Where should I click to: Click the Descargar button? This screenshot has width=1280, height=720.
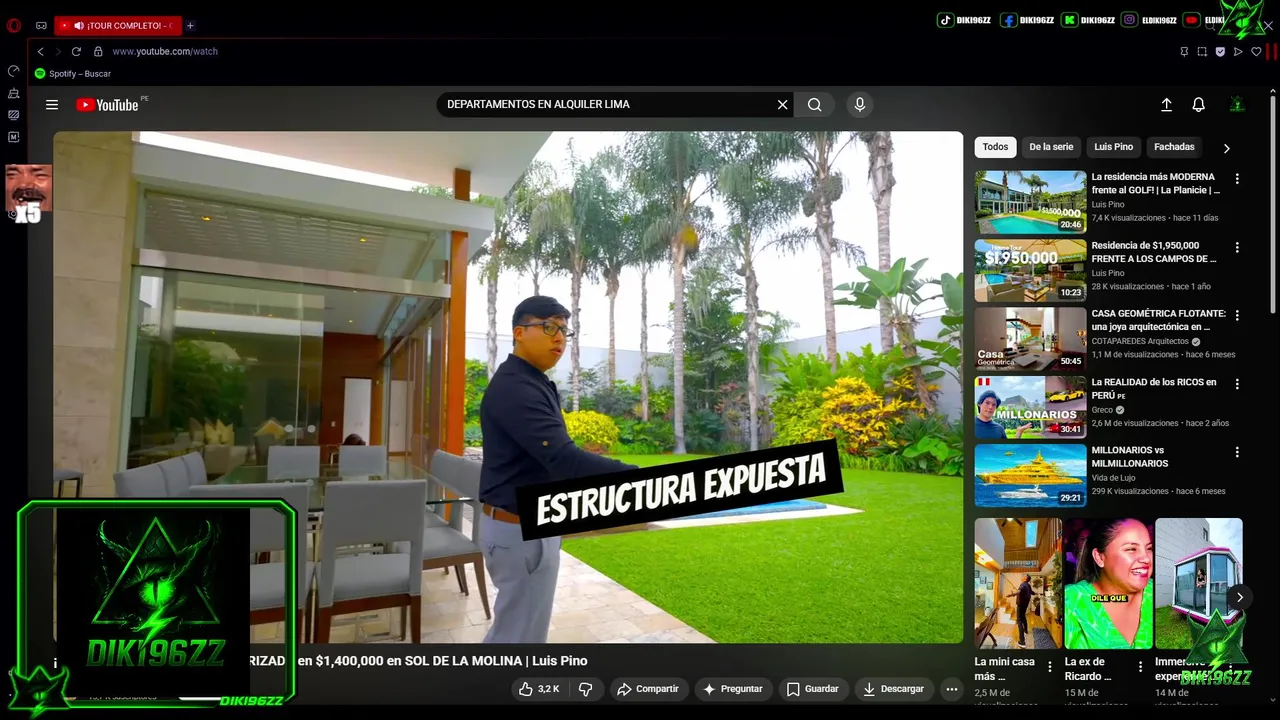[893, 689]
